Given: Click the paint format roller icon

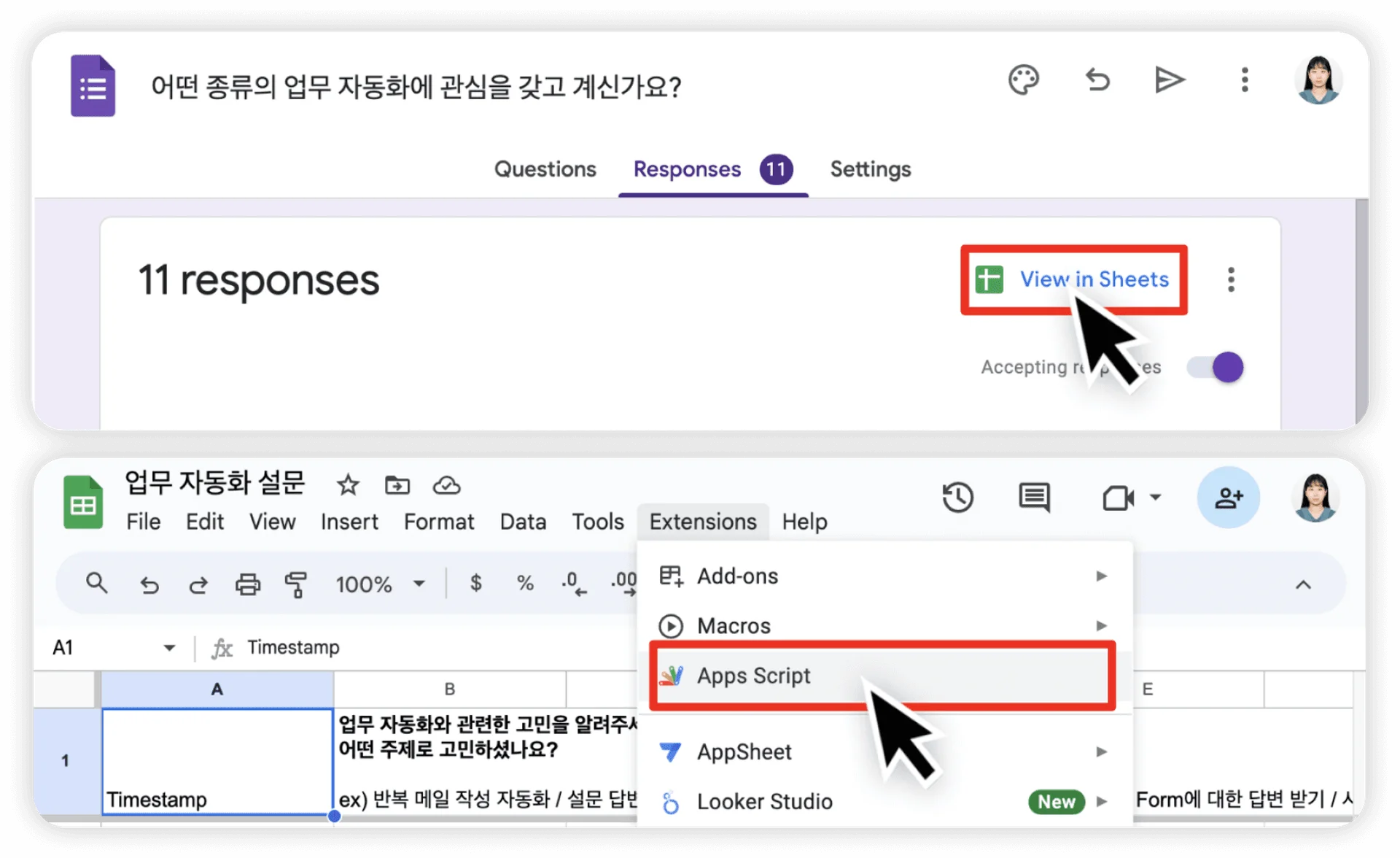Looking at the screenshot, I should 295,584.
